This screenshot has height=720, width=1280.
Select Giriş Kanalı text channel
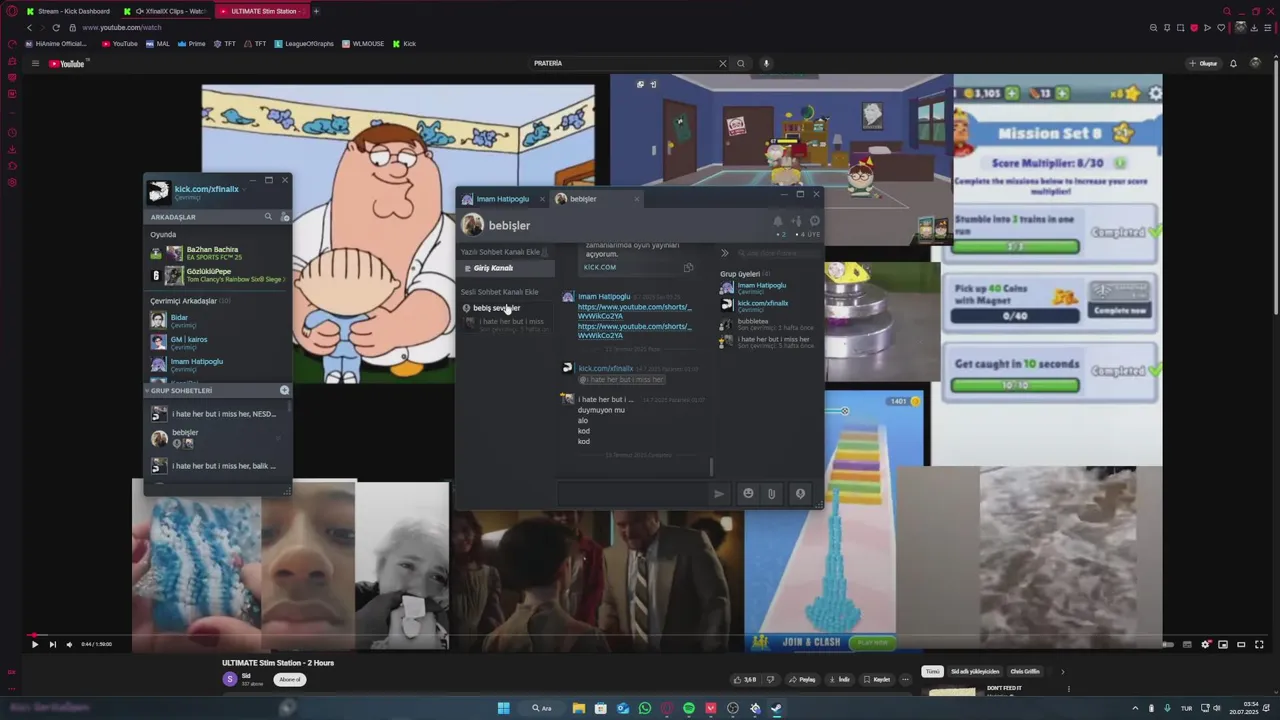[505, 268]
